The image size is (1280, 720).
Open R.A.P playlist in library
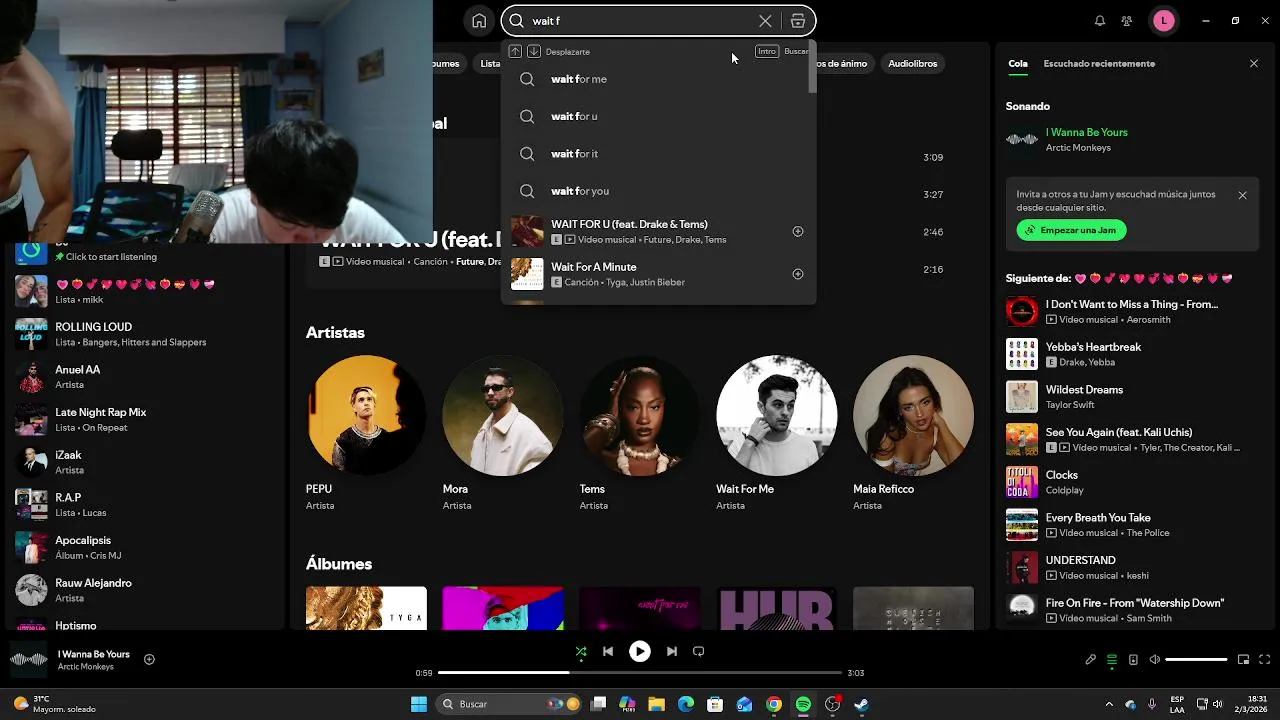pyautogui.click(x=145, y=505)
